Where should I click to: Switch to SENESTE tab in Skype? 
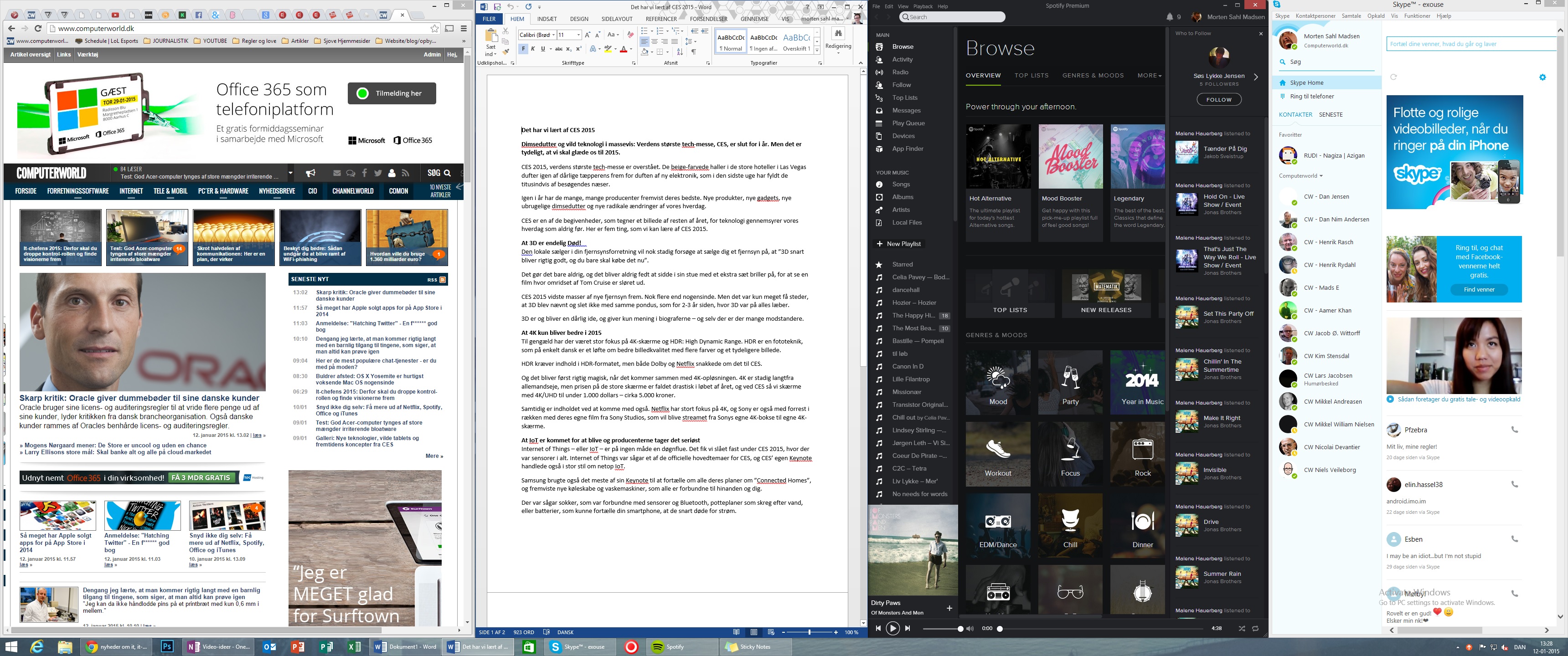point(1331,114)
